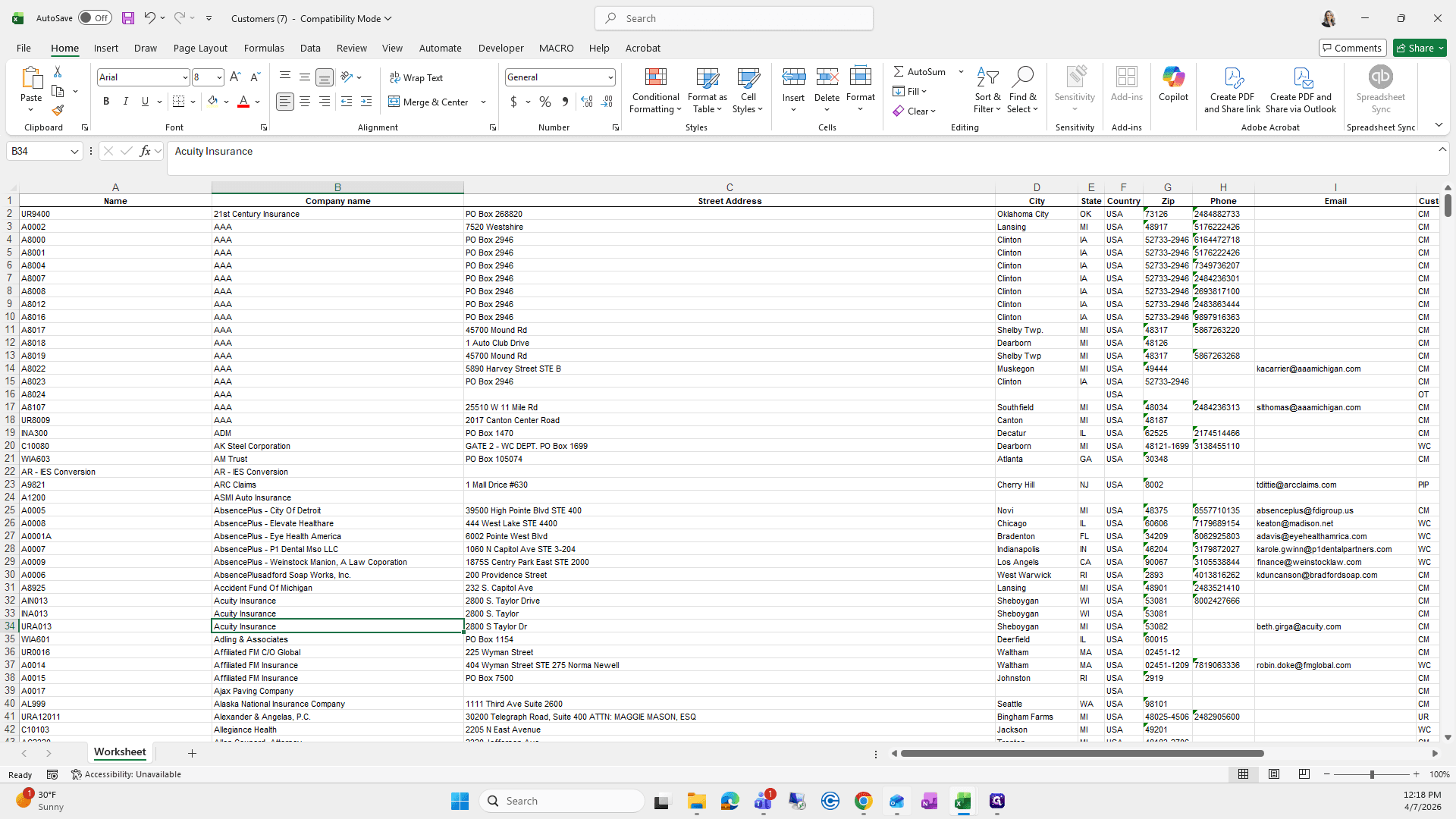Open the Comments button
This screenshot has width=1456, height=819.
[x=1352, y=48]
